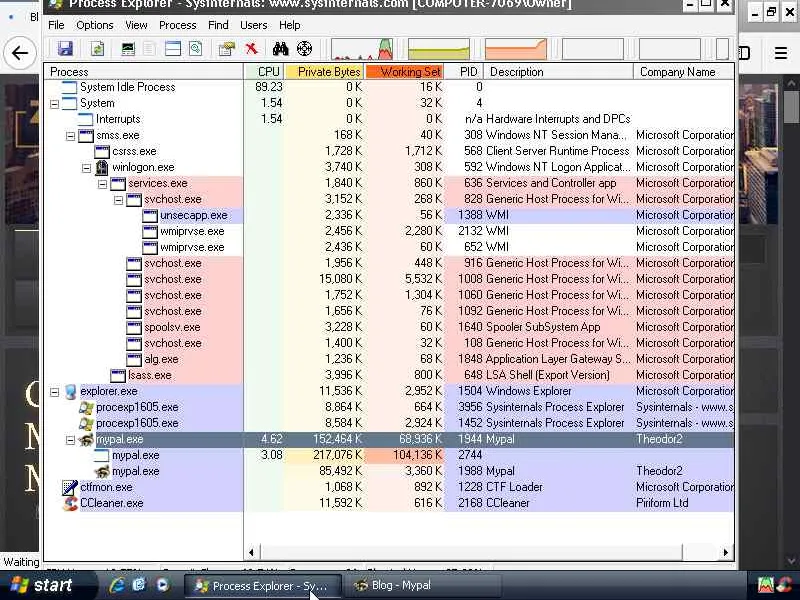Click the binoculars Find handle icon
Screen dimensions: 800x600
coord(281,48)
